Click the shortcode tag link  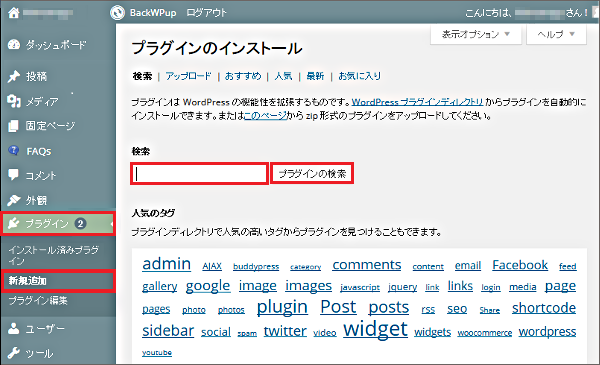click(544, 308)
